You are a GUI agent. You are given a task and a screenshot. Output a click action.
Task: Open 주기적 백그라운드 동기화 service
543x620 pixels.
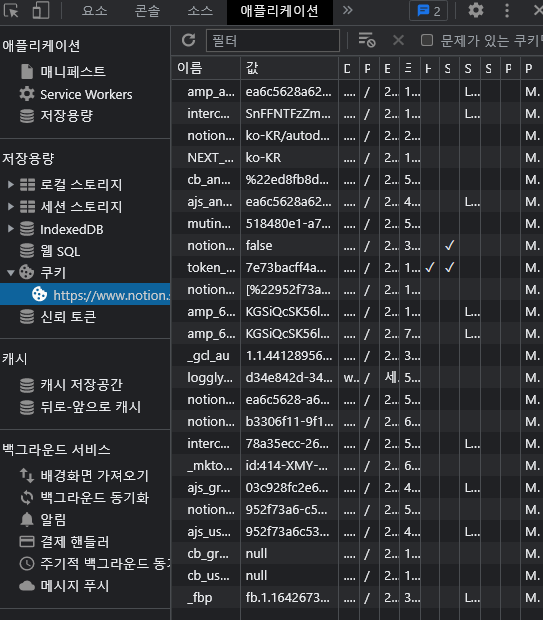(106, 563)
